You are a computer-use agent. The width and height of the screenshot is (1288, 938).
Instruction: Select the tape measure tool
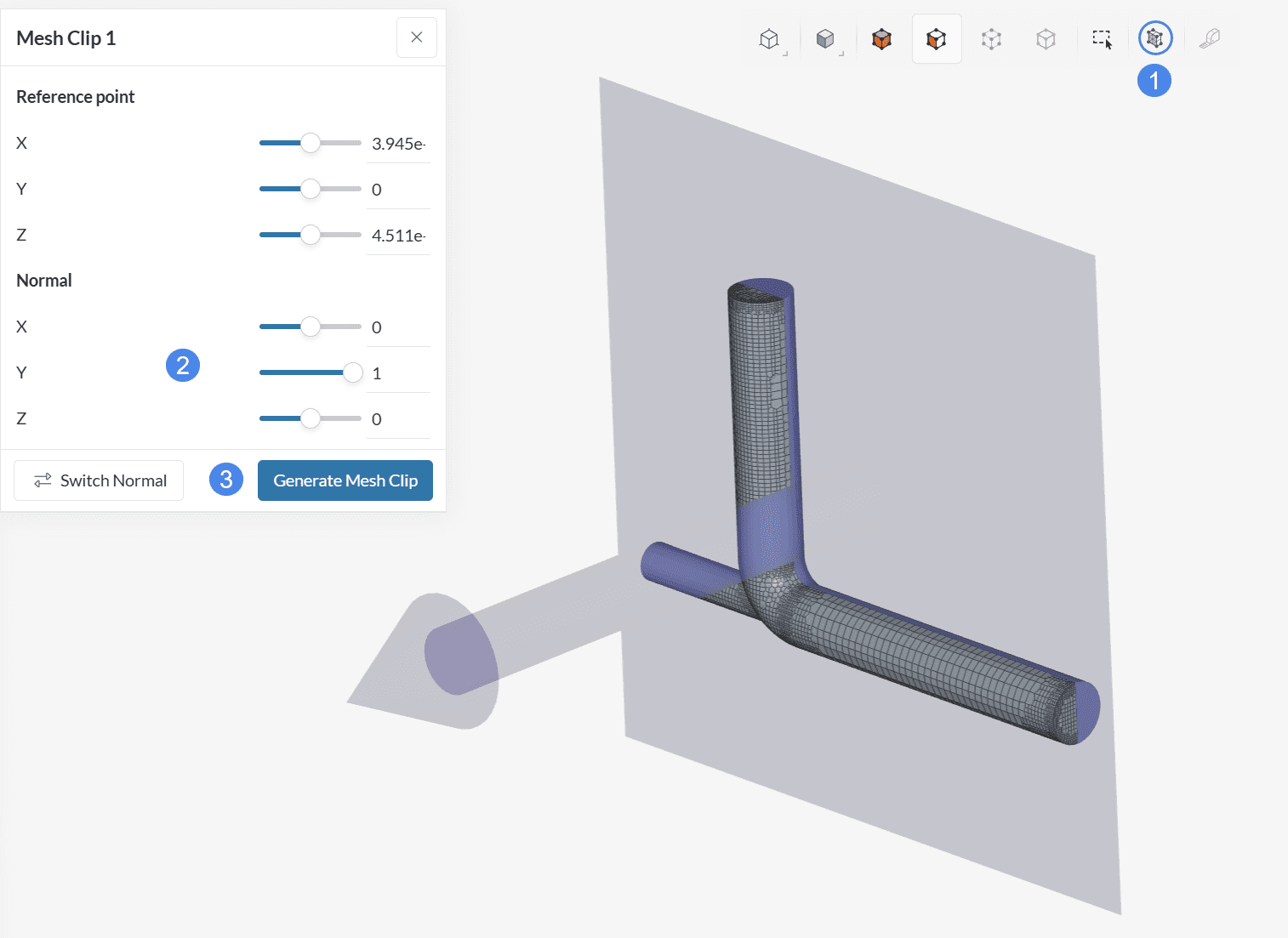[1209, 39]
